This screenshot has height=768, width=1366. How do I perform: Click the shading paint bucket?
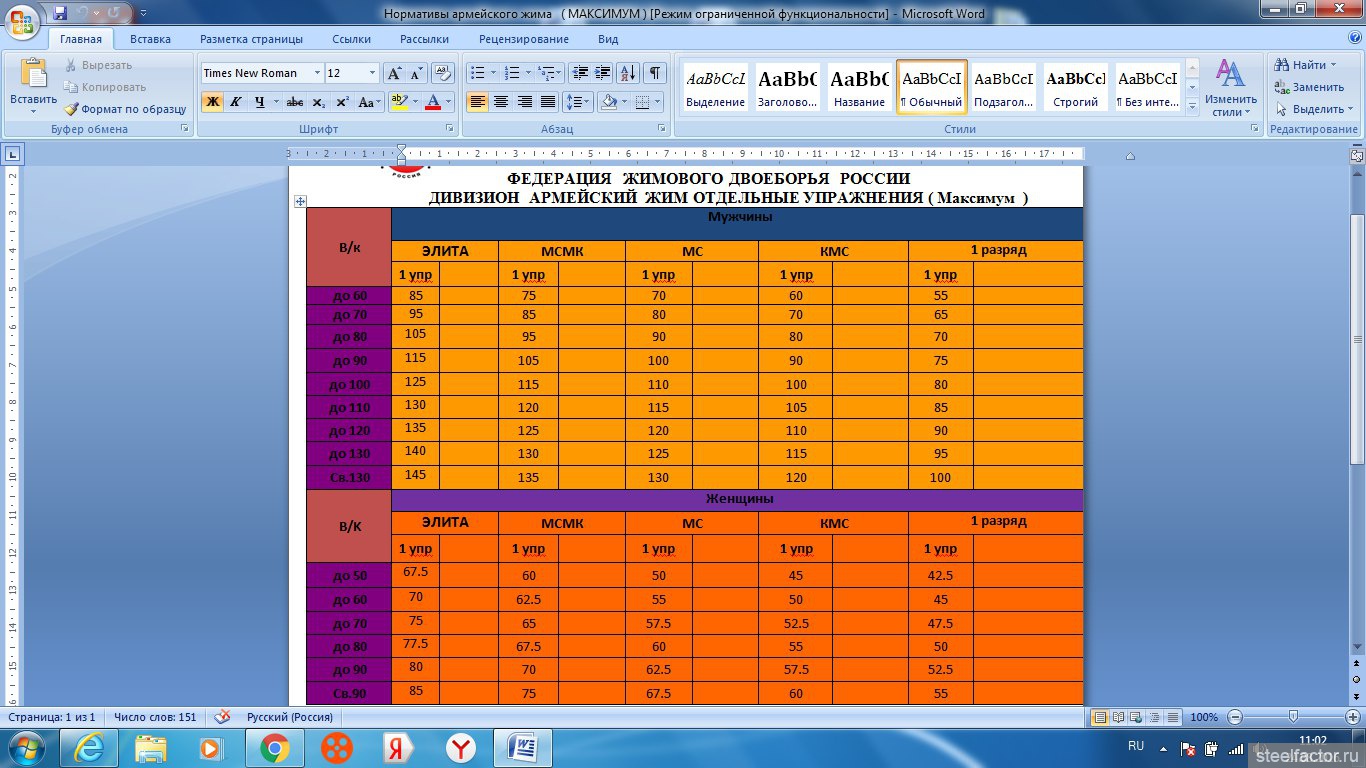click(x=607, y=102)
